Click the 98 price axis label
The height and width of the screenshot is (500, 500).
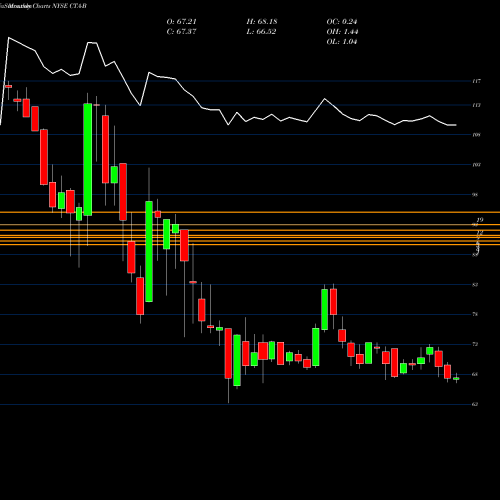pos(475,194)
